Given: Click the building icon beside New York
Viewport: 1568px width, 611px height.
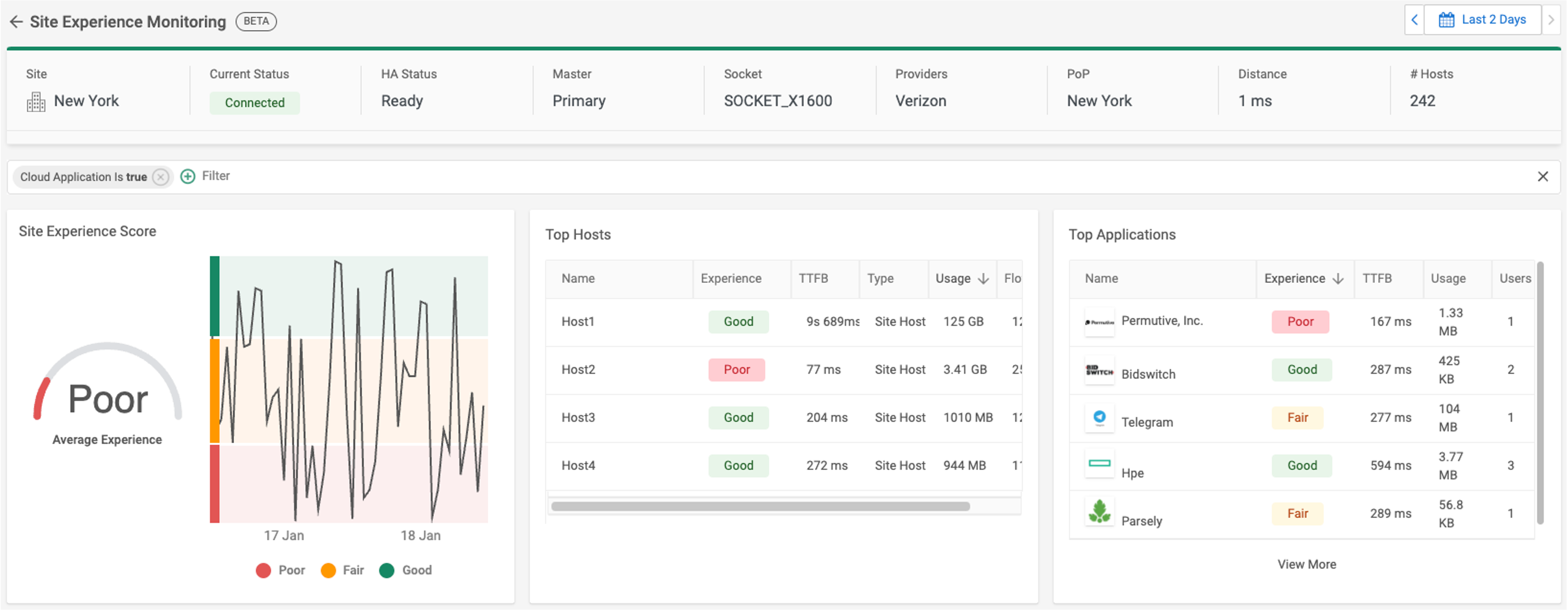Looking at the screenshot, I should point(35,101).
